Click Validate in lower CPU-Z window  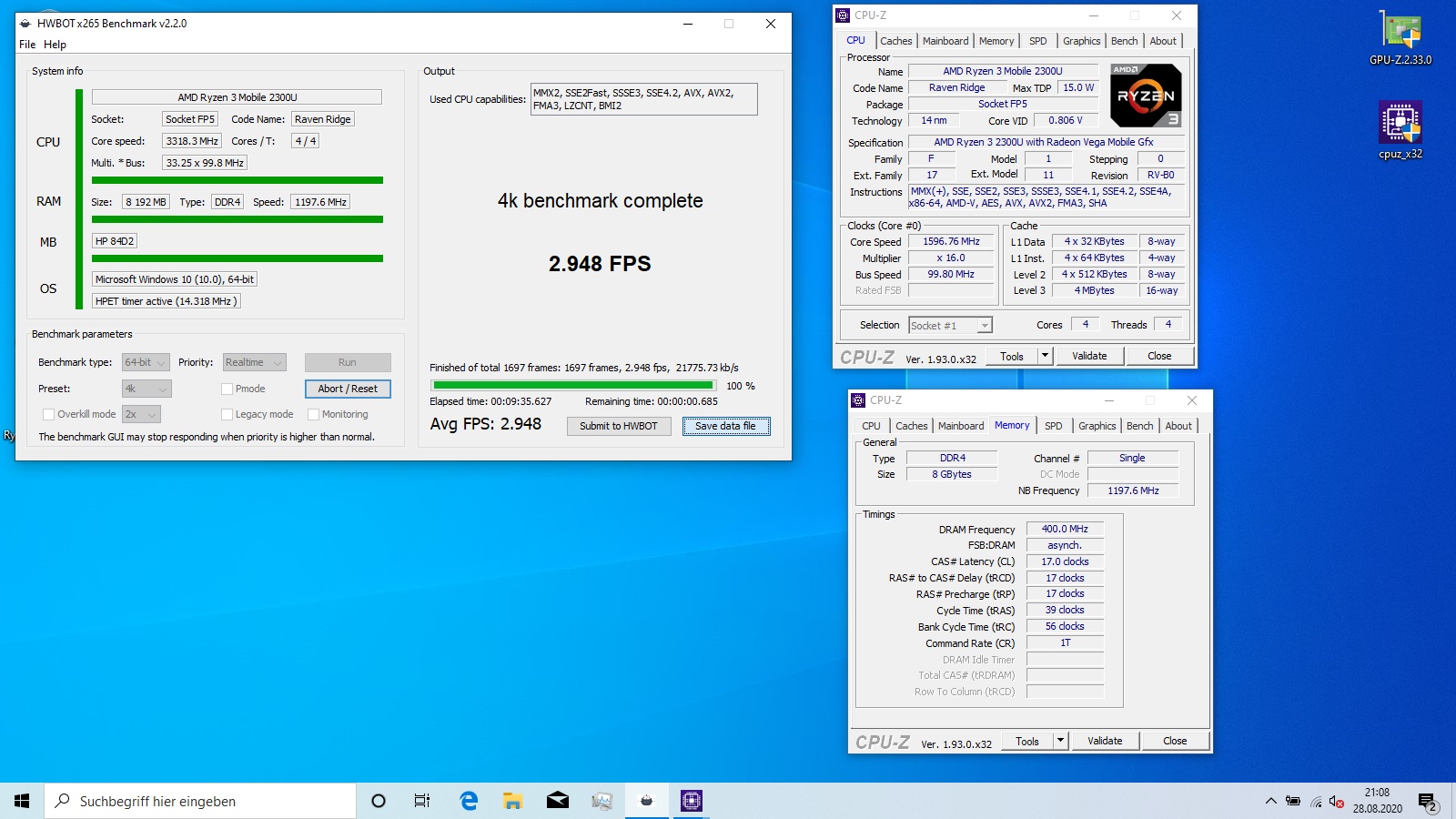[1105, 741]
